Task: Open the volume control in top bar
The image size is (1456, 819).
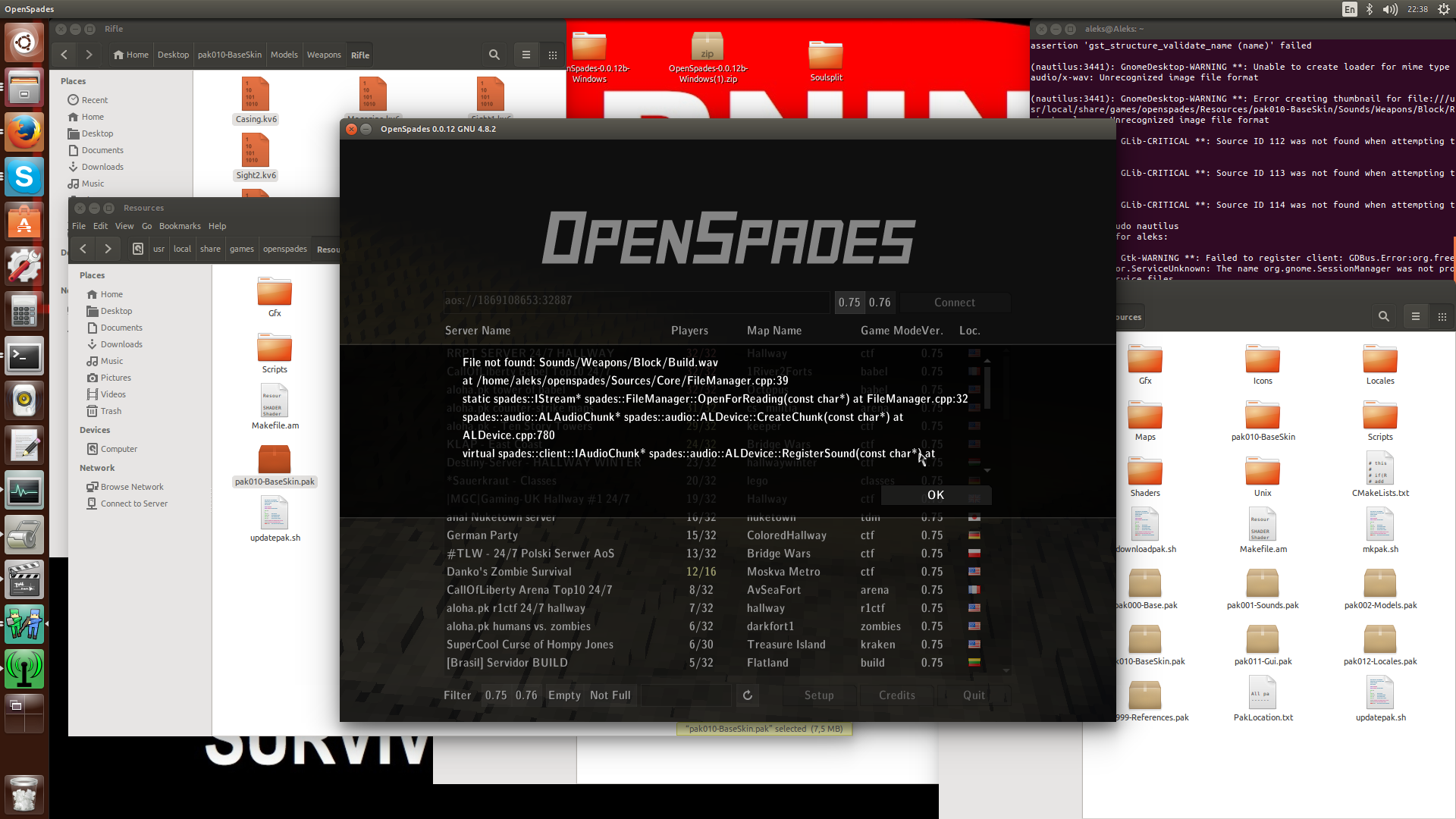Action: click(1389, 9)
